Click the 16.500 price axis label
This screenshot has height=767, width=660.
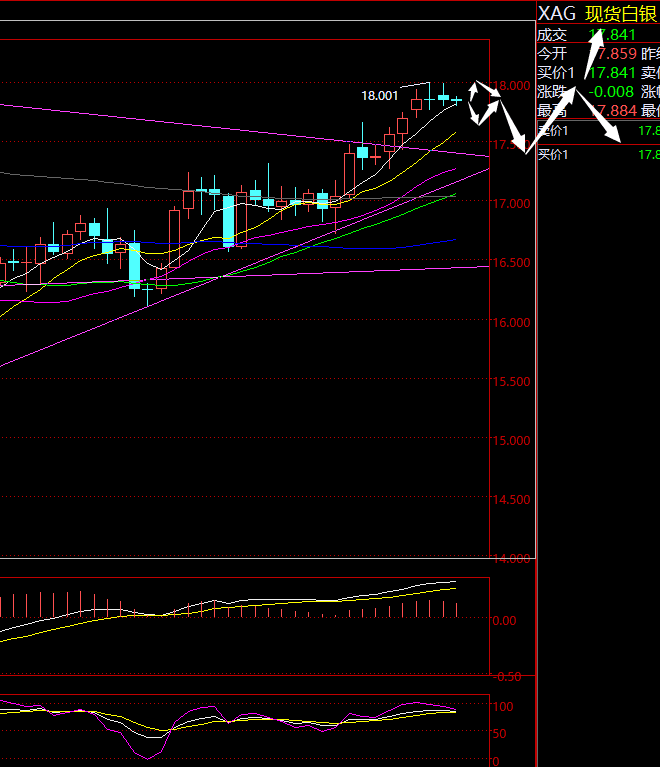tap(511, 263)
